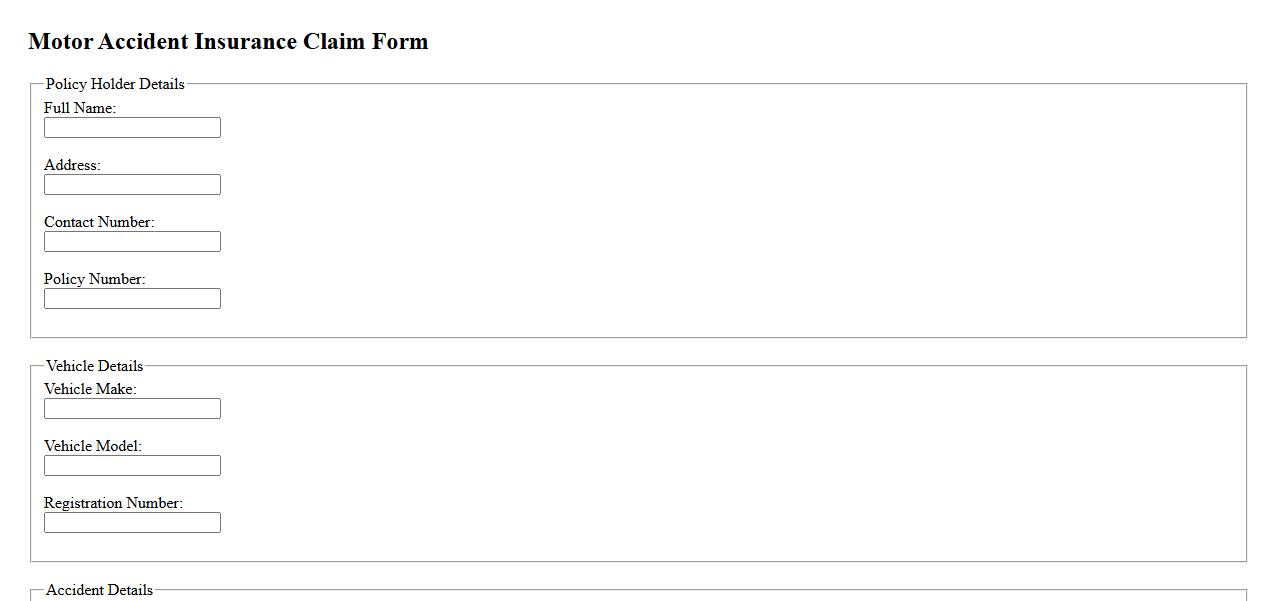Focus the Vehicle Model text field
1278x601 pixels.
[132, 466]
